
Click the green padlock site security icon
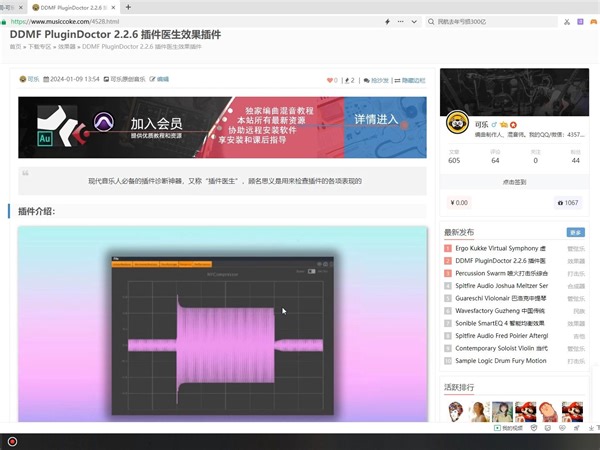4,22
